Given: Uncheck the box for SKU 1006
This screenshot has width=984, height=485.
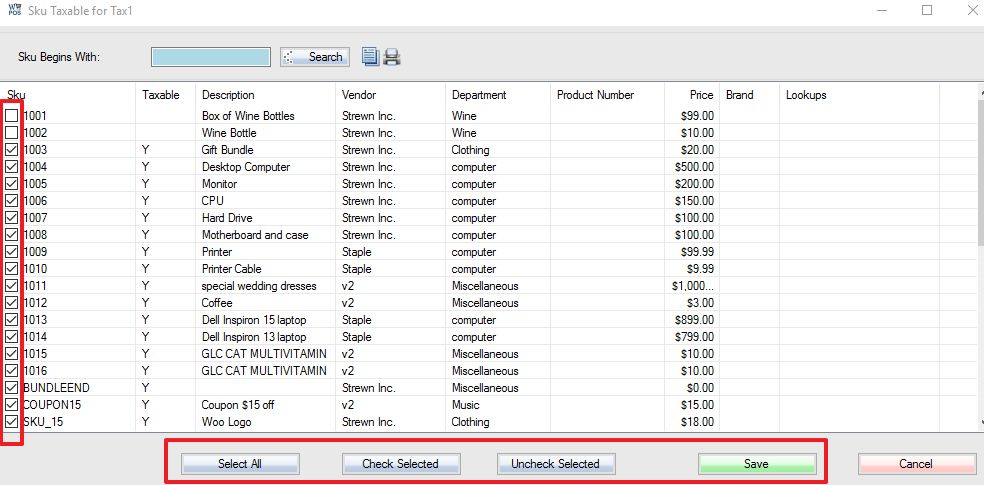Looking at the screenshot, I should tap(12, 200).
